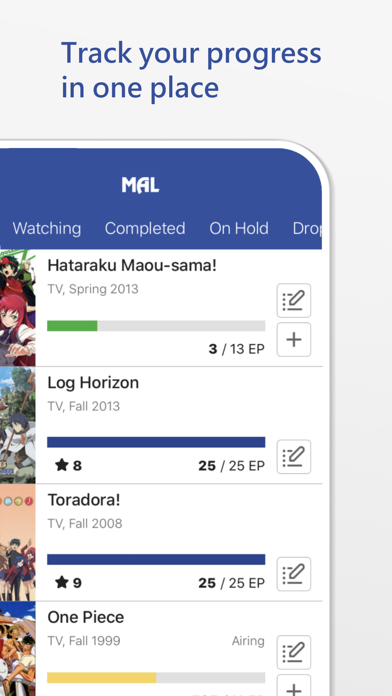Add episode with plus button for Hataraku Maou-sama!
392x696 pixels.
click(x=293, y=340)
